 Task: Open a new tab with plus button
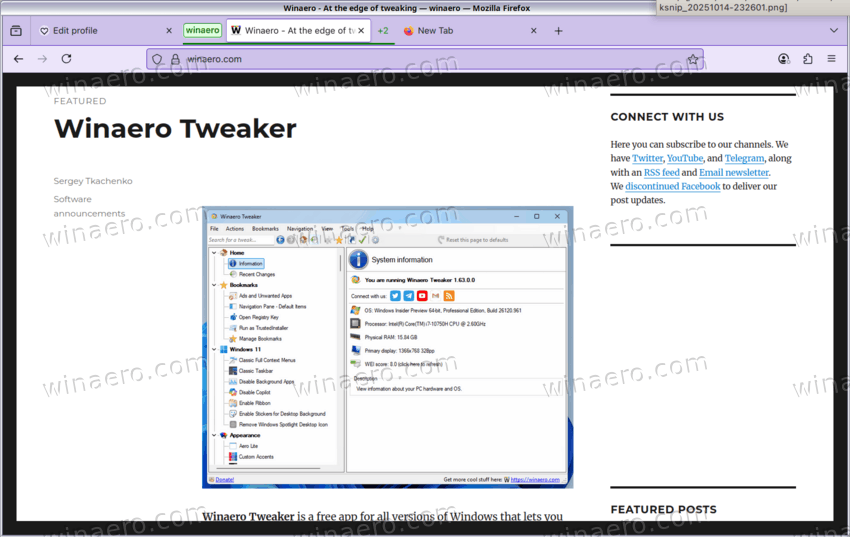[x=558, y=31]
